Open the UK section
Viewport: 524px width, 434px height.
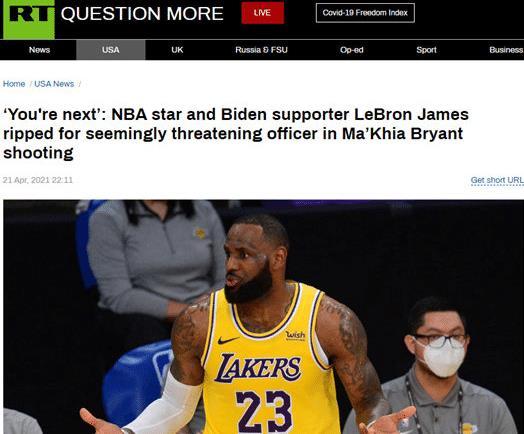pyautogui.click(x=177, y=50)
